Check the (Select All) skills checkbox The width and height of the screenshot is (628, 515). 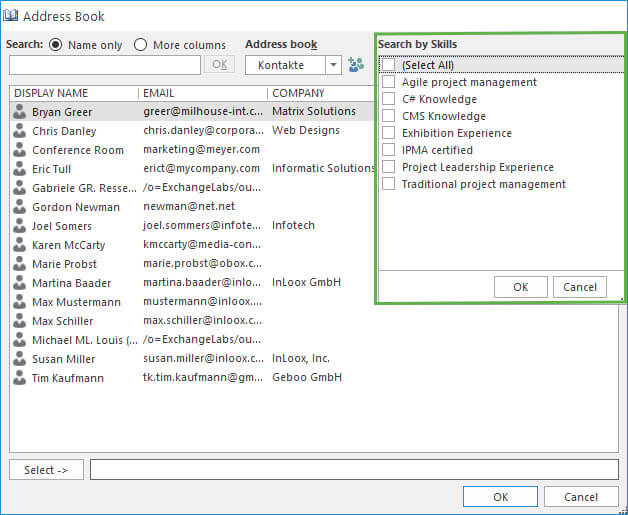point(388,65)
